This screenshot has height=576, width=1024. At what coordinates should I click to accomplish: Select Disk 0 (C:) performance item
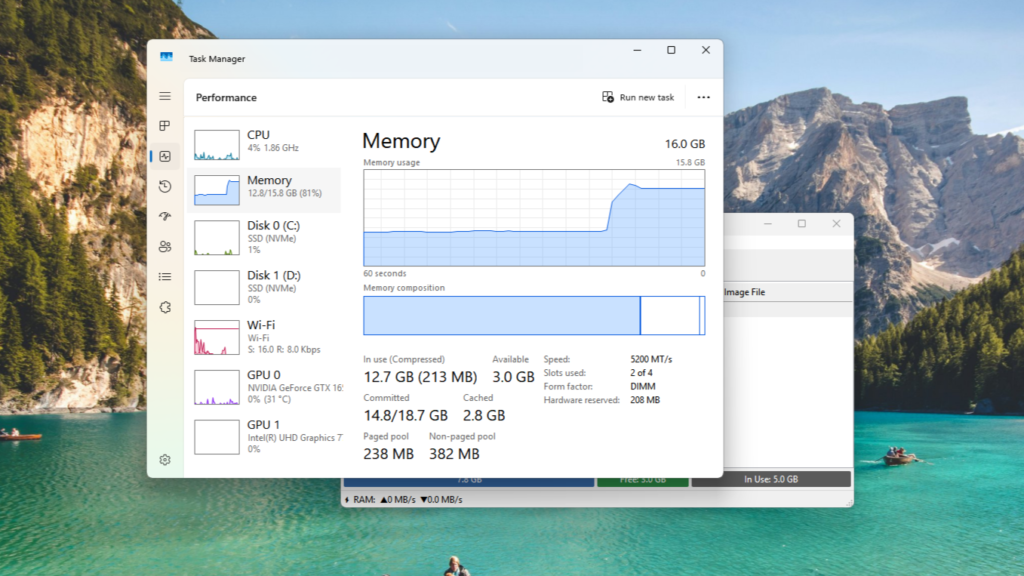click(x=265, y=238)
